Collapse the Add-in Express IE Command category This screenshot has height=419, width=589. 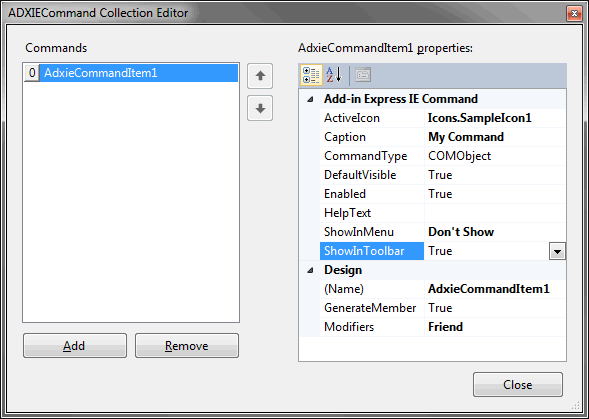[x=310, y=99]
